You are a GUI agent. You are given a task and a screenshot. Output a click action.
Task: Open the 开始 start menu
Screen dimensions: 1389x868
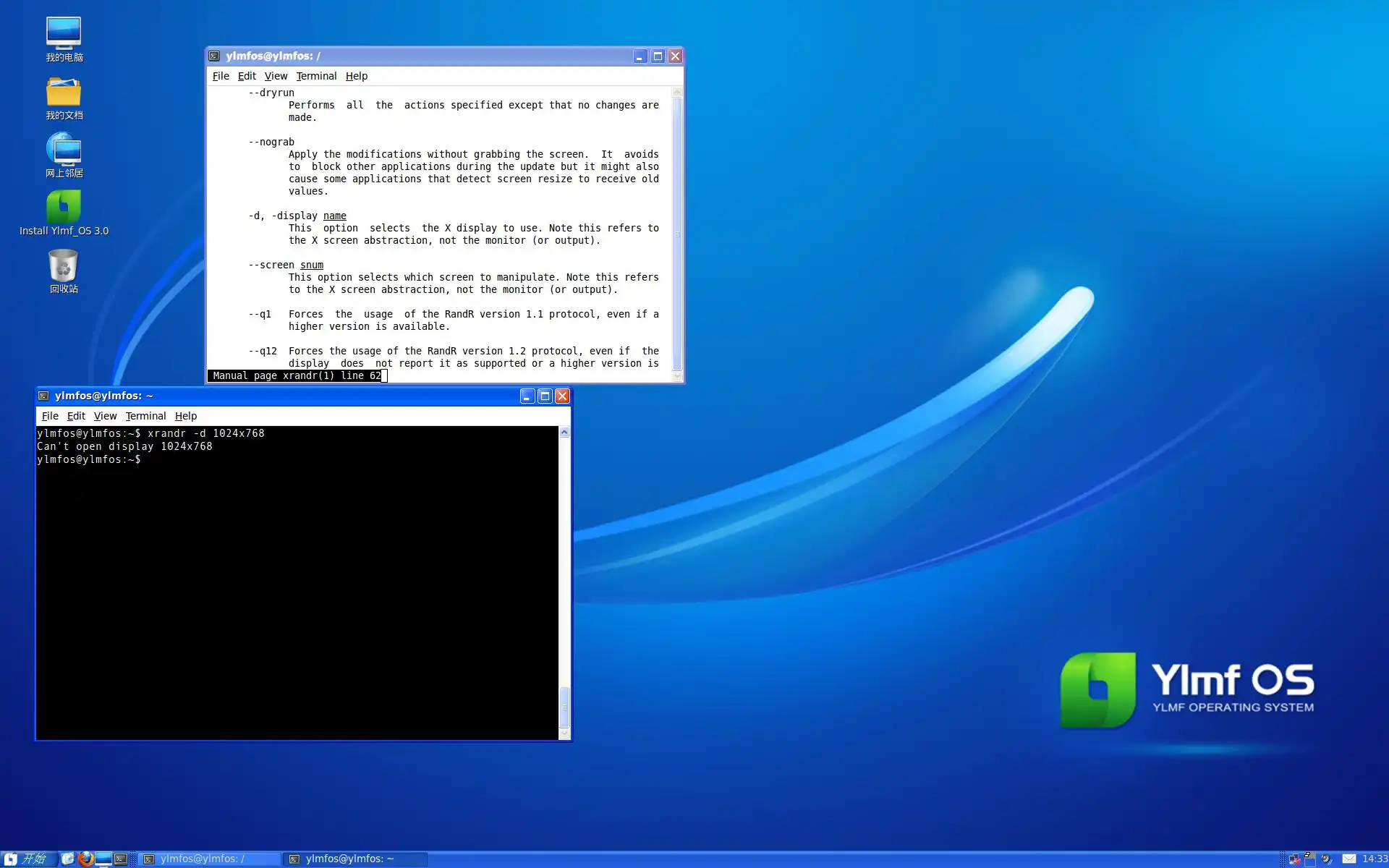tap(26, 859)
